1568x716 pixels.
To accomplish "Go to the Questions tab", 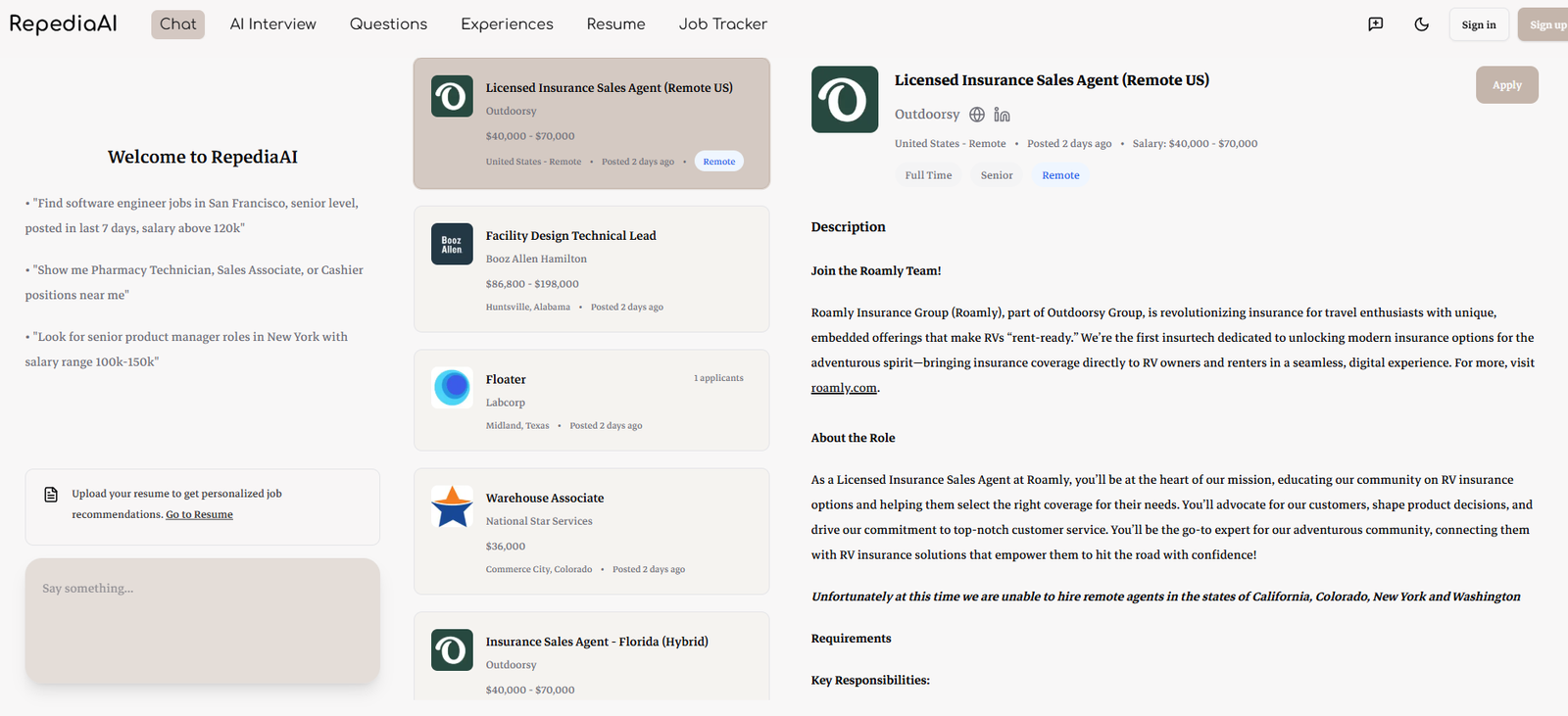I will (x=388, y=24).
